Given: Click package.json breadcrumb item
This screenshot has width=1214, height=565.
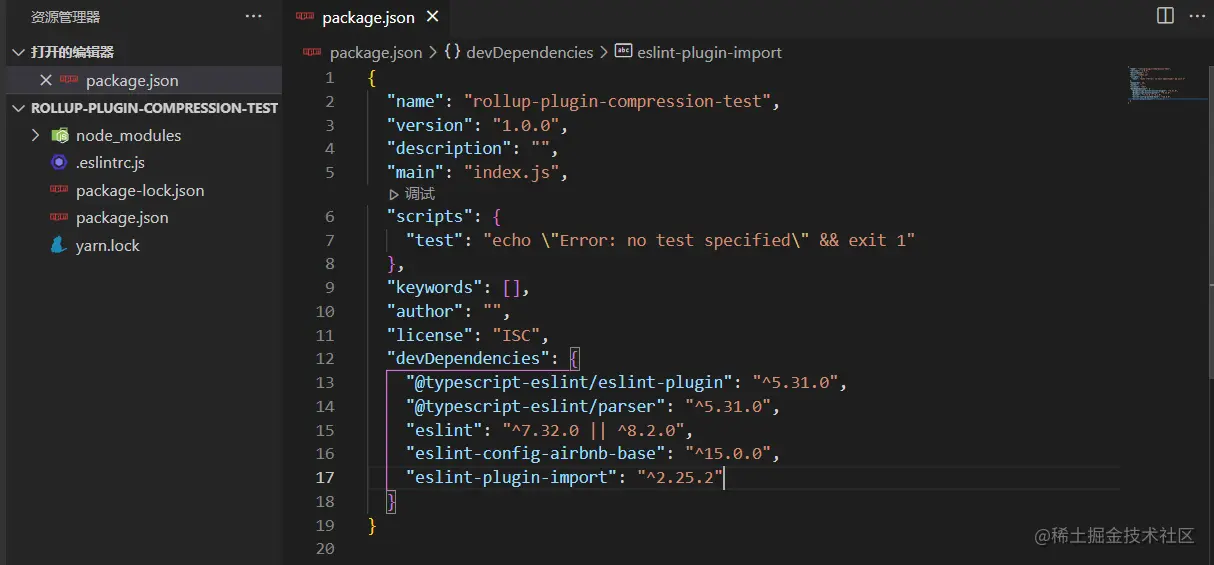Looking at the screenshot, I should click(375, 52).
